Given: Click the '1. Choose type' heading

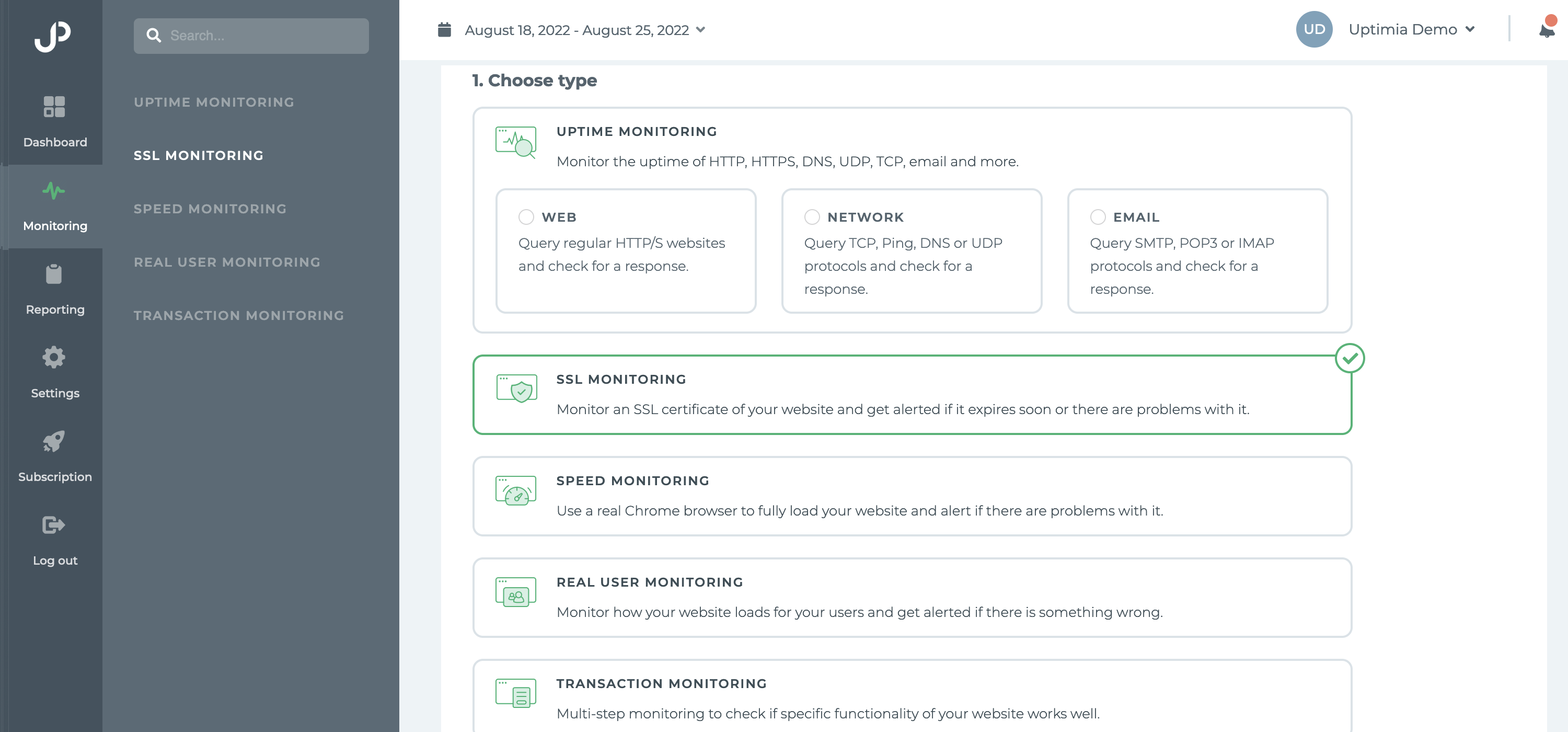Looking at the screenshot, I should [x=535, y=81].
